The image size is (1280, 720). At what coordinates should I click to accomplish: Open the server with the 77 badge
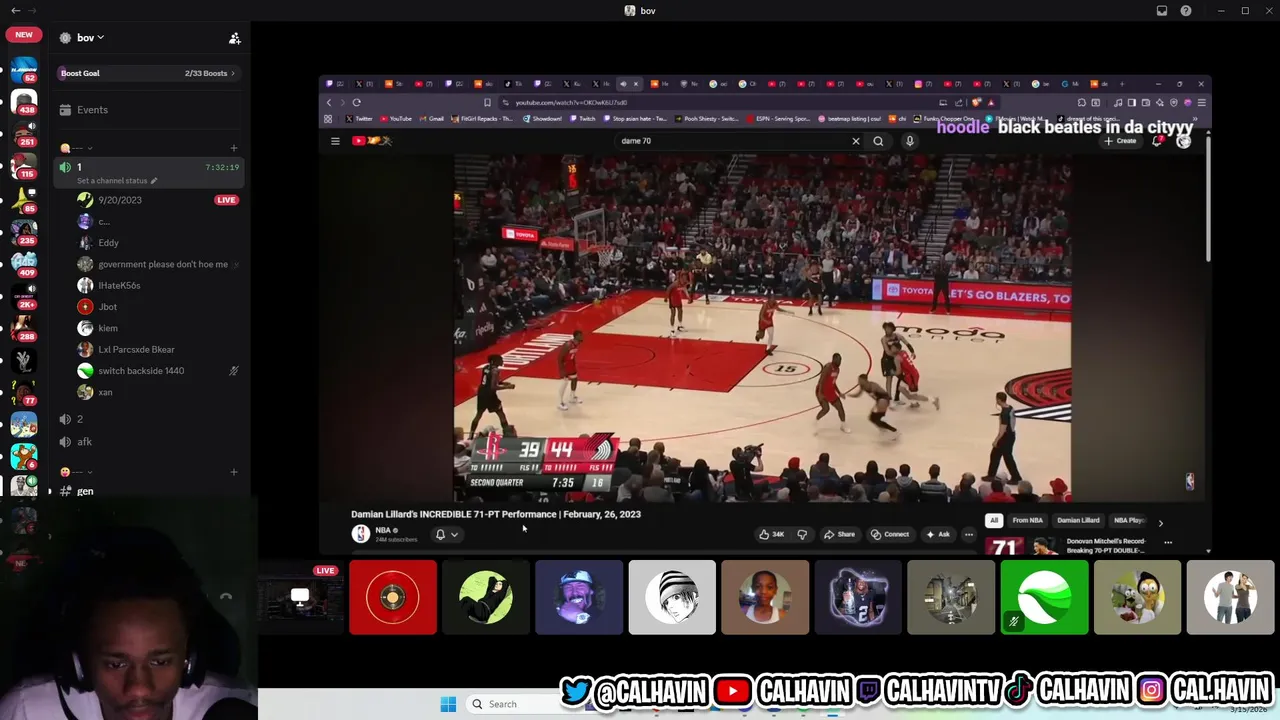(x=24, y=393)
